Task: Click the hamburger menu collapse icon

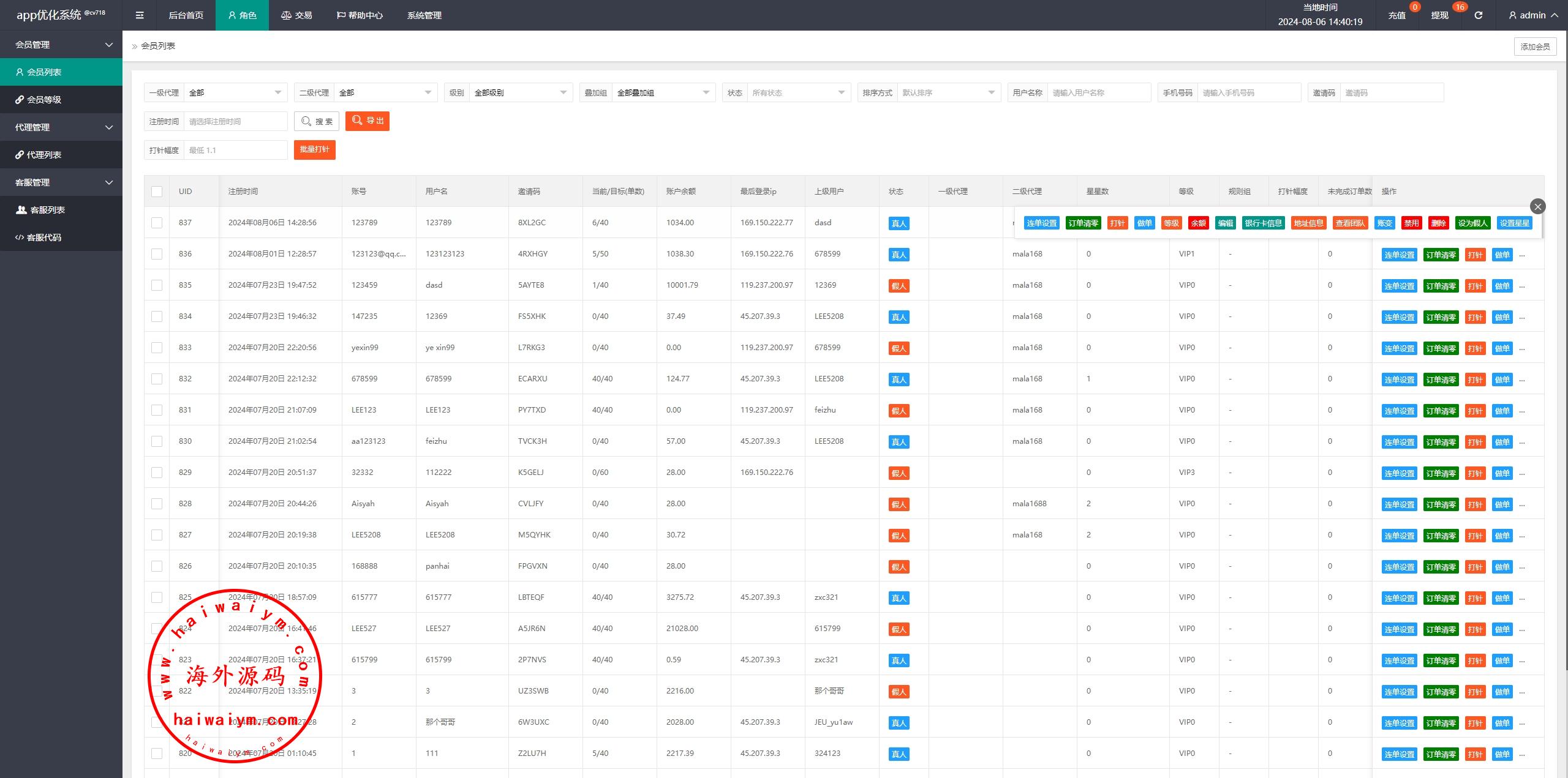Action: point(140,15)
